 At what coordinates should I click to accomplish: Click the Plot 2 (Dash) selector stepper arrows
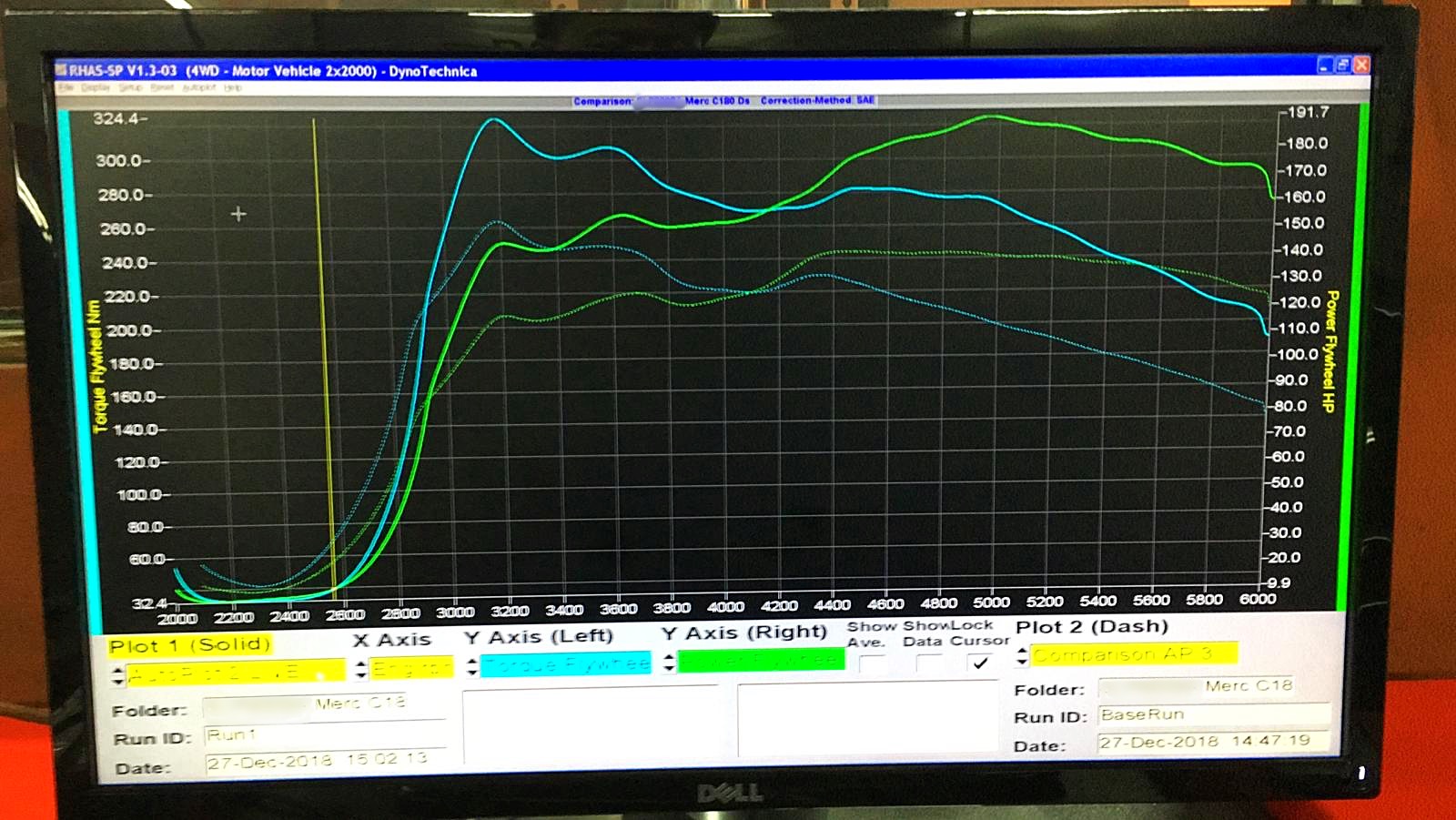click(1022, 655)
